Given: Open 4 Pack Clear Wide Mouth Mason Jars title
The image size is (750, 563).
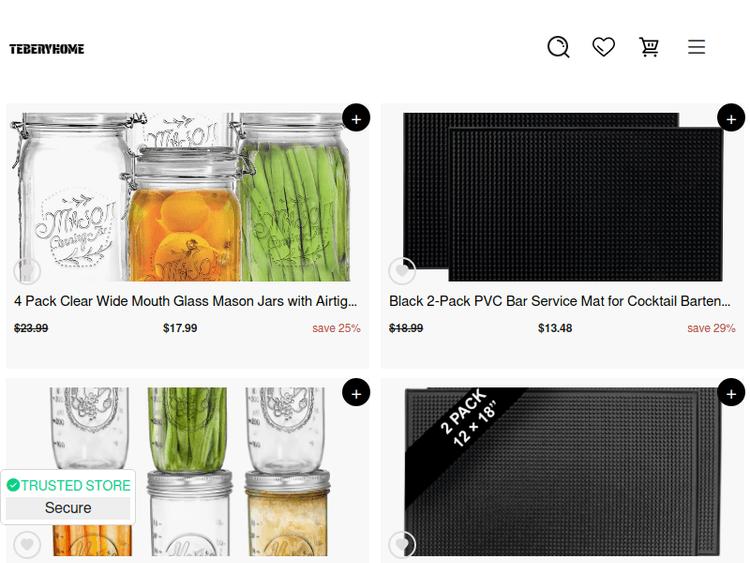Looking at the screenshot, I should [x=186, y=301].
